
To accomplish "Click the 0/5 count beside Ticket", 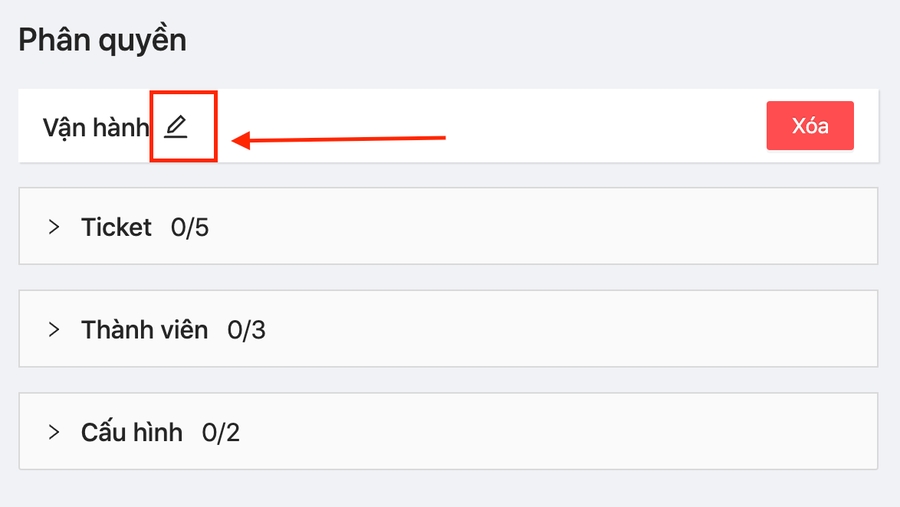I will click(190, 227).
